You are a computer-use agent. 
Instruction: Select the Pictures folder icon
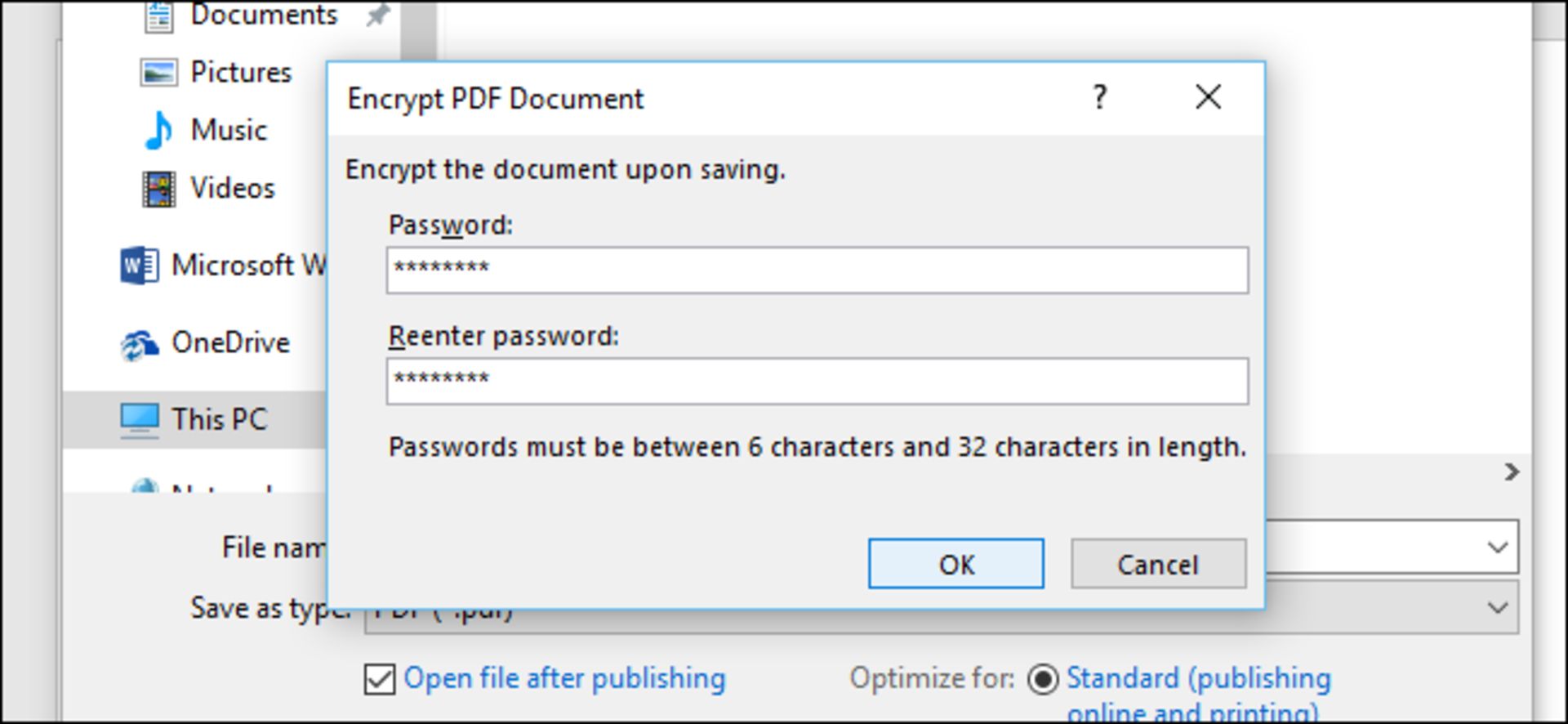(x=158, y=73)
